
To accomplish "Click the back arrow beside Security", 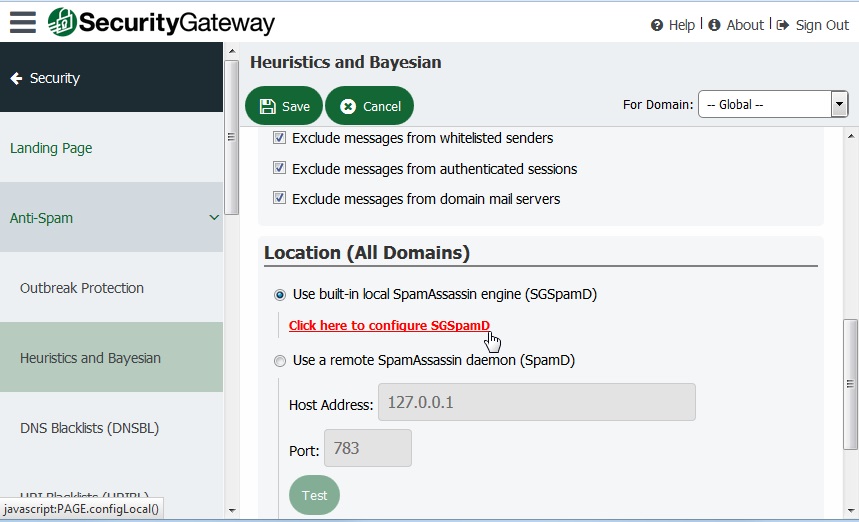I will [16, 78].
